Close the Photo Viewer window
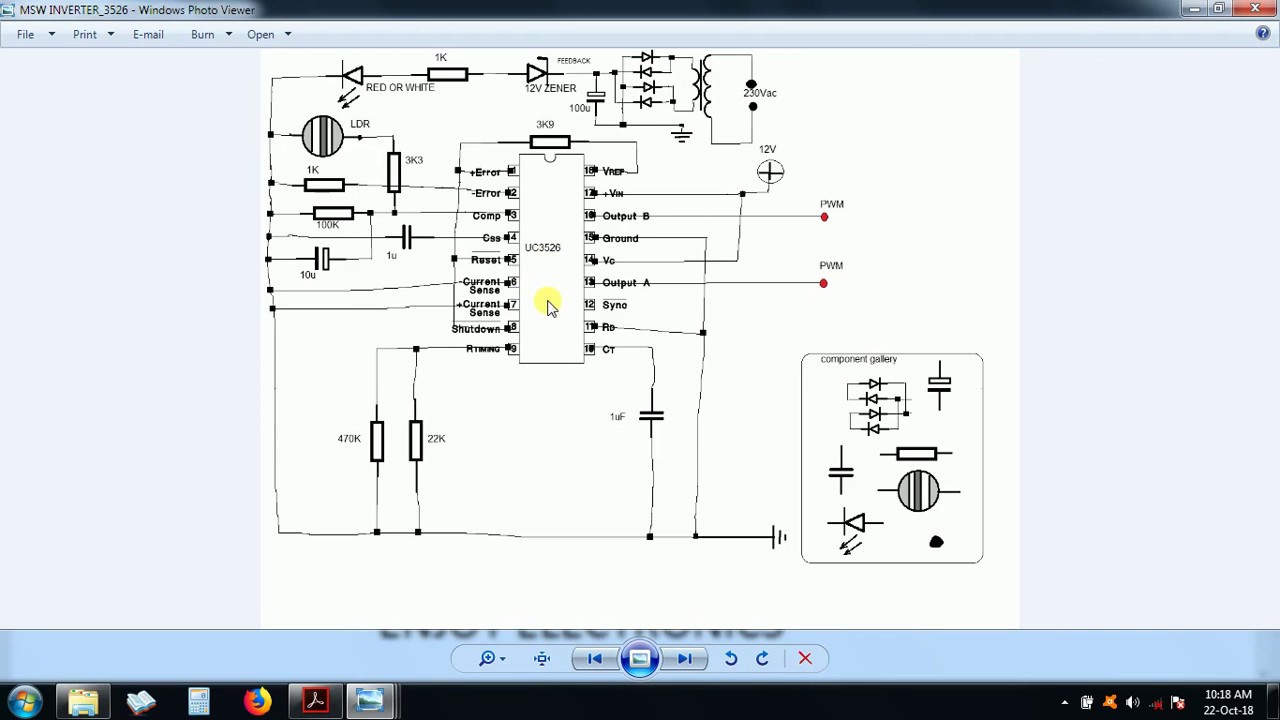1280x720 pixels. pyautogui.click(x=1255, y=9)
